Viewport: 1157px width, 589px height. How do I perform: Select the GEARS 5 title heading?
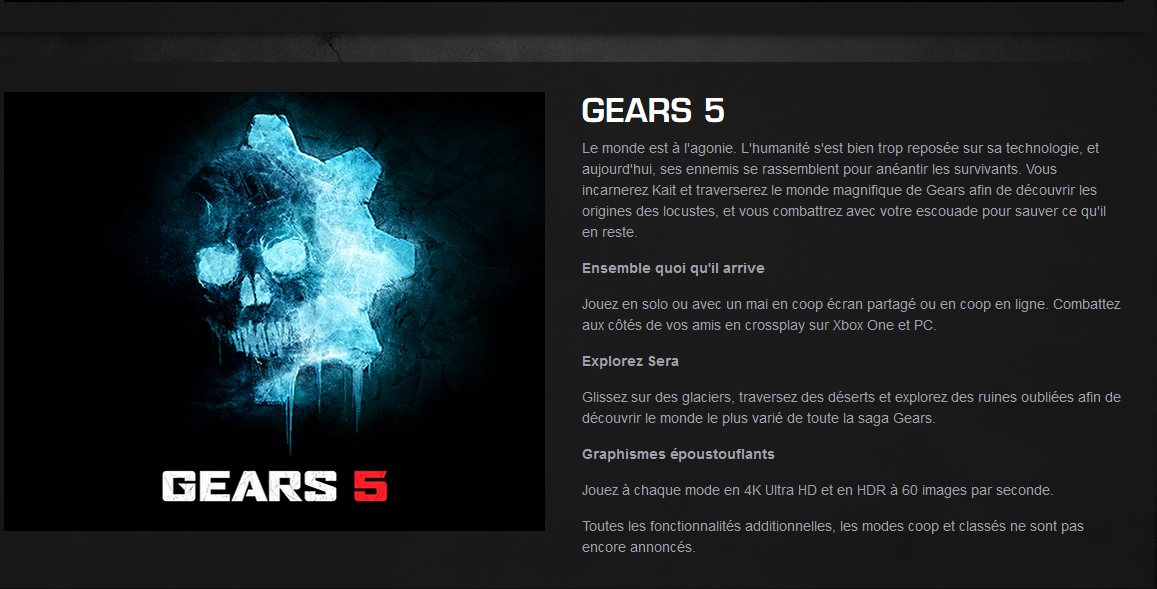tap(653, 111)
